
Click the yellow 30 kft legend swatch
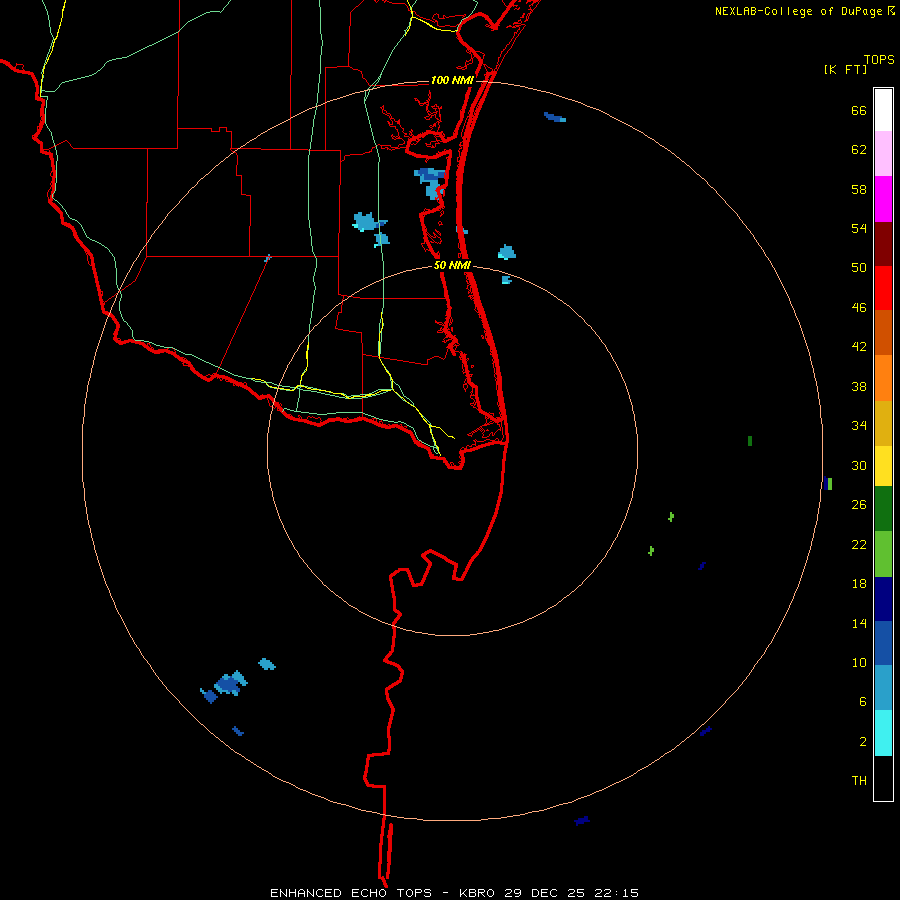tap(883, 465)
